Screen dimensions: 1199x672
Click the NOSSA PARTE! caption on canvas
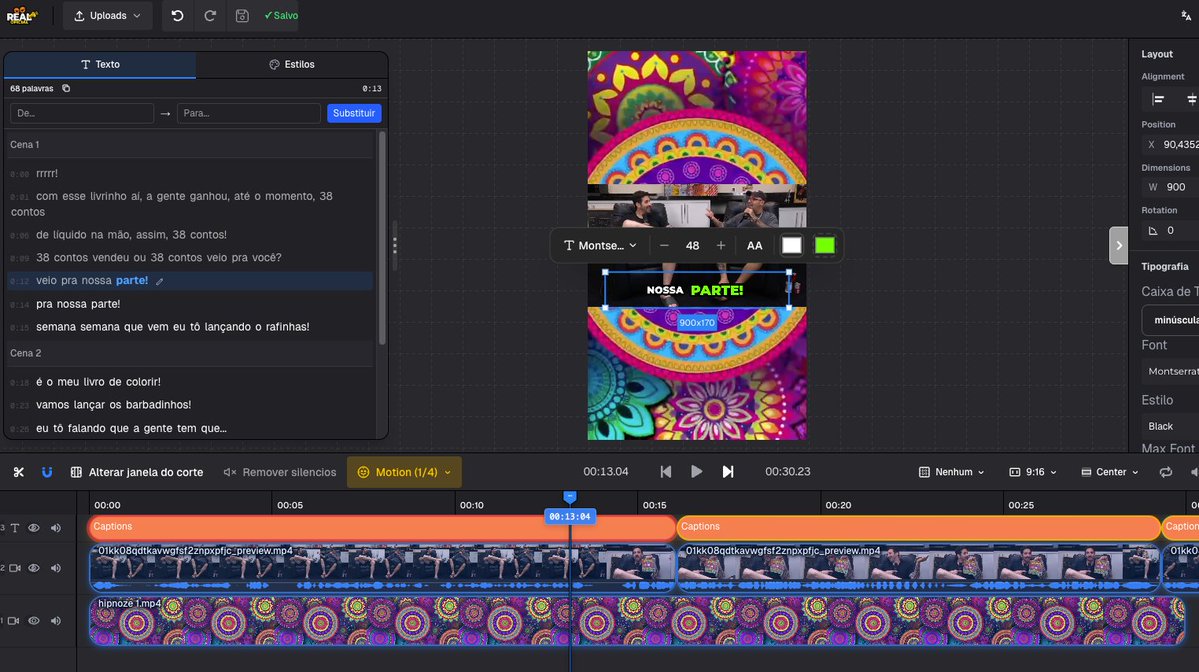695,290
